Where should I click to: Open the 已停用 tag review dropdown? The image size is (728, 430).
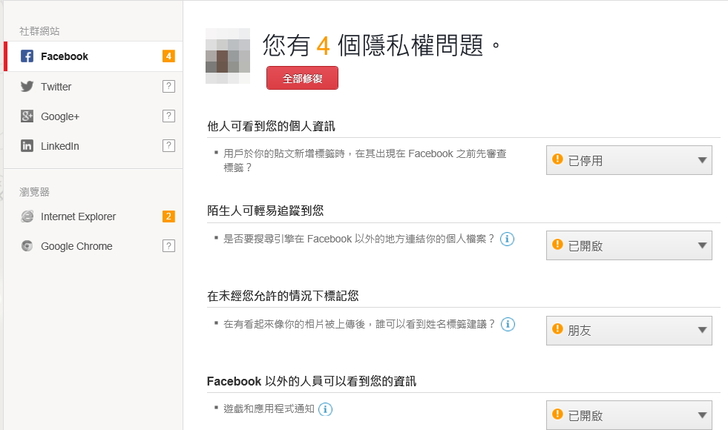(x=630, y=160)
